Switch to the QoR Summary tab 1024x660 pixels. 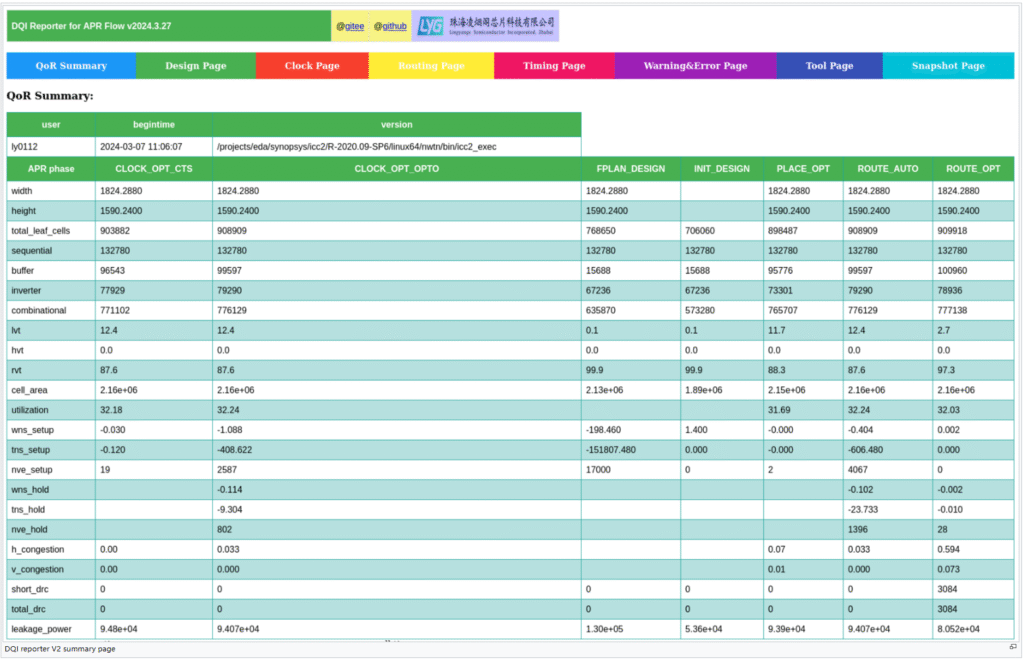(x=71, y=66)
